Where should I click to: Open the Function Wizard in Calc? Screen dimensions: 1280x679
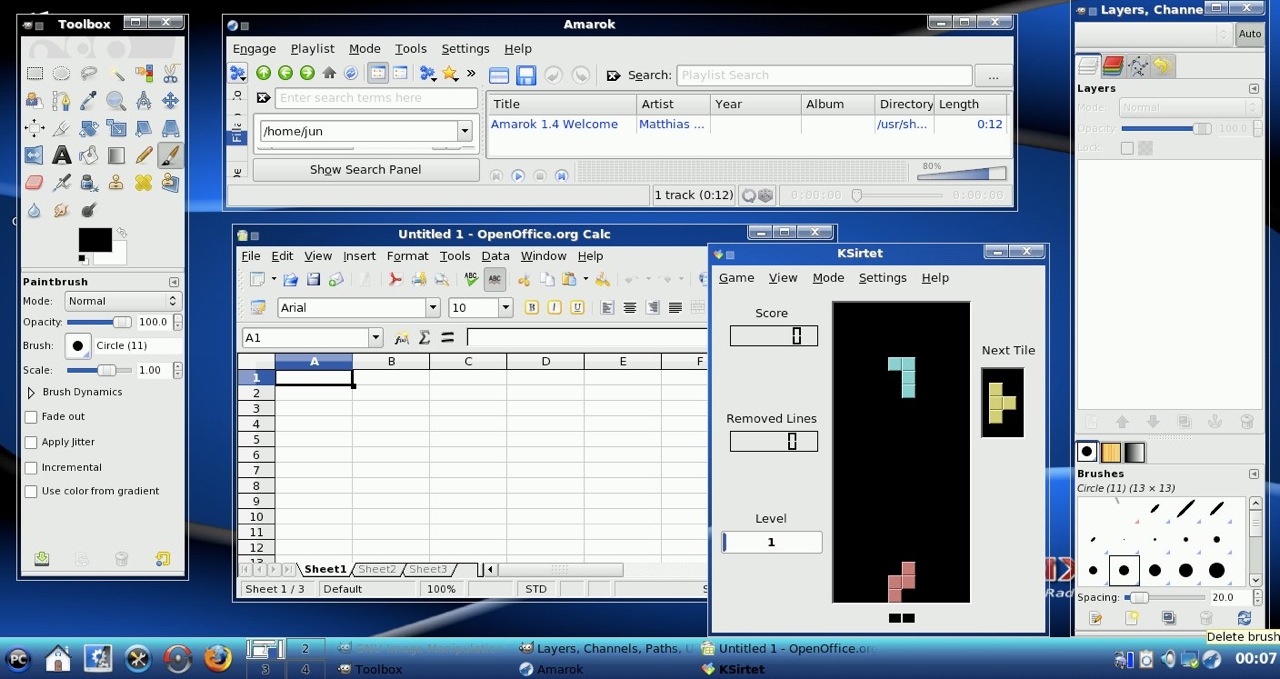pyautogui.click(x=402, y=338)
